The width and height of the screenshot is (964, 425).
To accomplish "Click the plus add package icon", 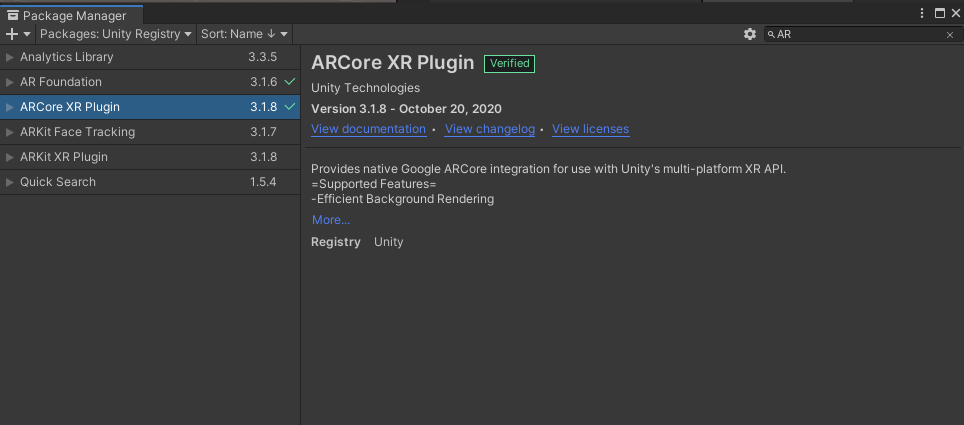I will click(12, 34).
